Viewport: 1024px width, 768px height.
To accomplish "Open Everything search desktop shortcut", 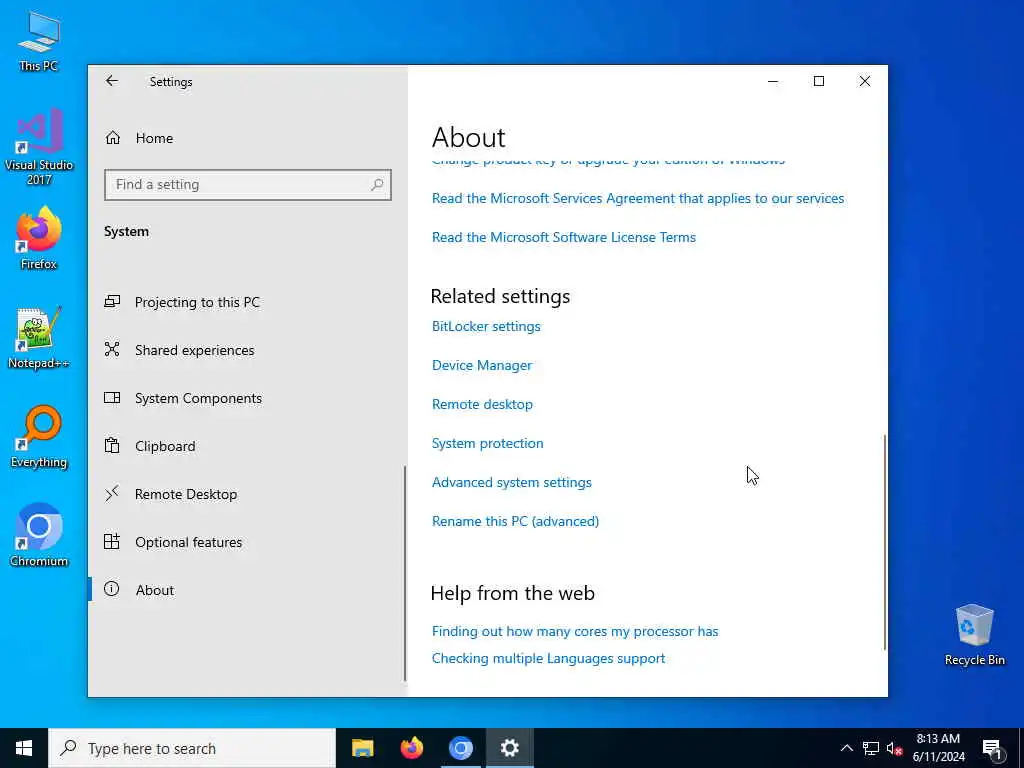I will [x=39, y=437].
